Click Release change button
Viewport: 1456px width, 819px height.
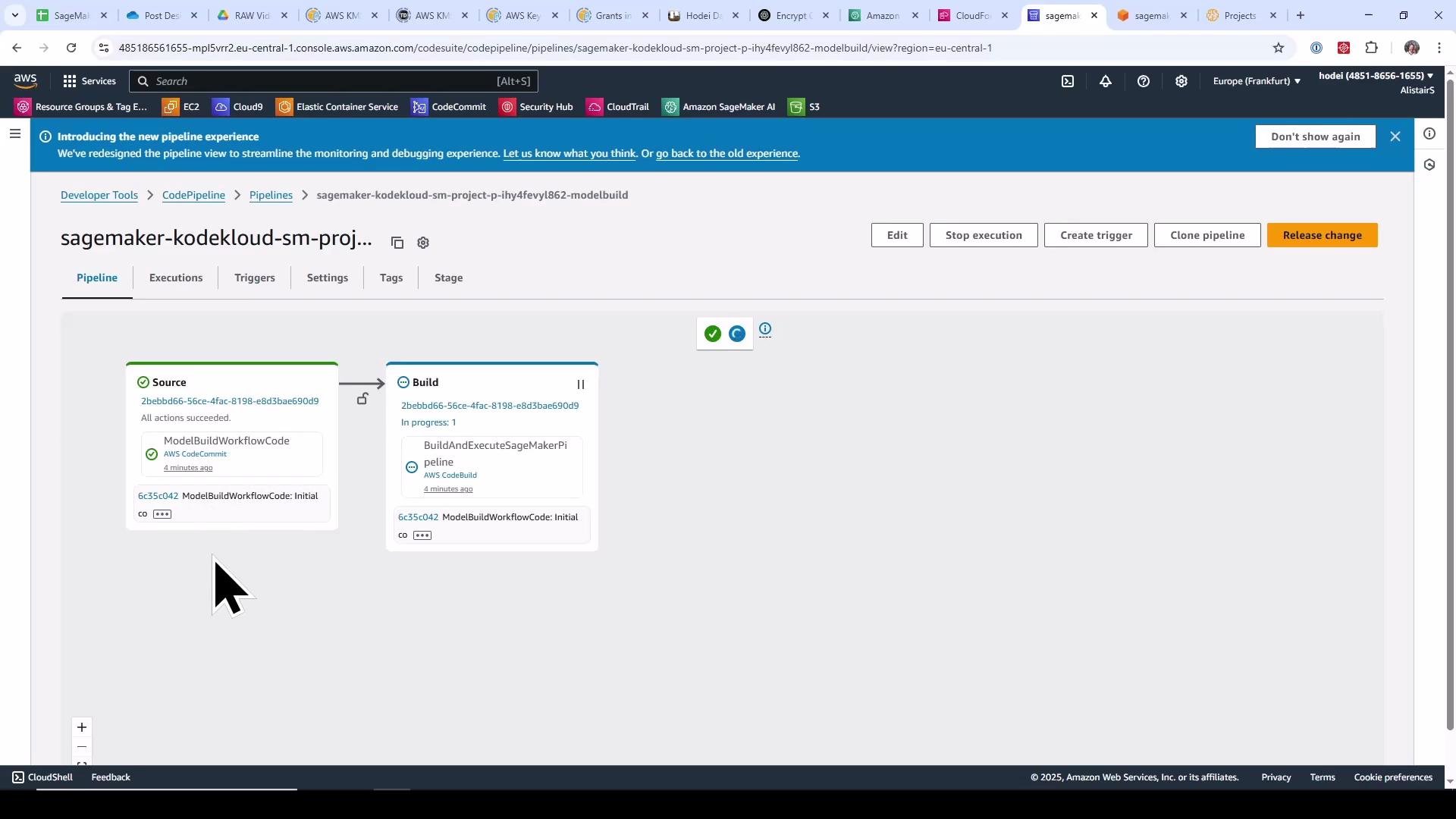coord(1323,235)
